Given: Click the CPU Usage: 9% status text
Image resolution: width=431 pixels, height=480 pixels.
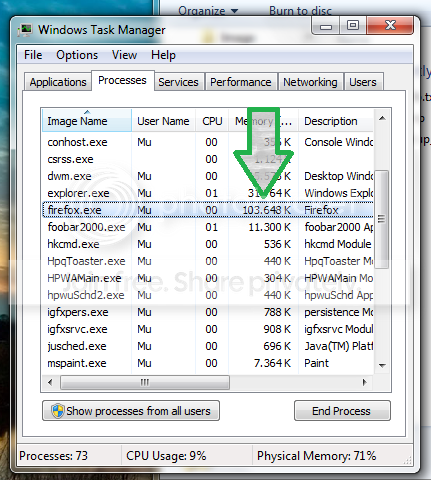Looking at the screenshot, I should click(166, 456).
